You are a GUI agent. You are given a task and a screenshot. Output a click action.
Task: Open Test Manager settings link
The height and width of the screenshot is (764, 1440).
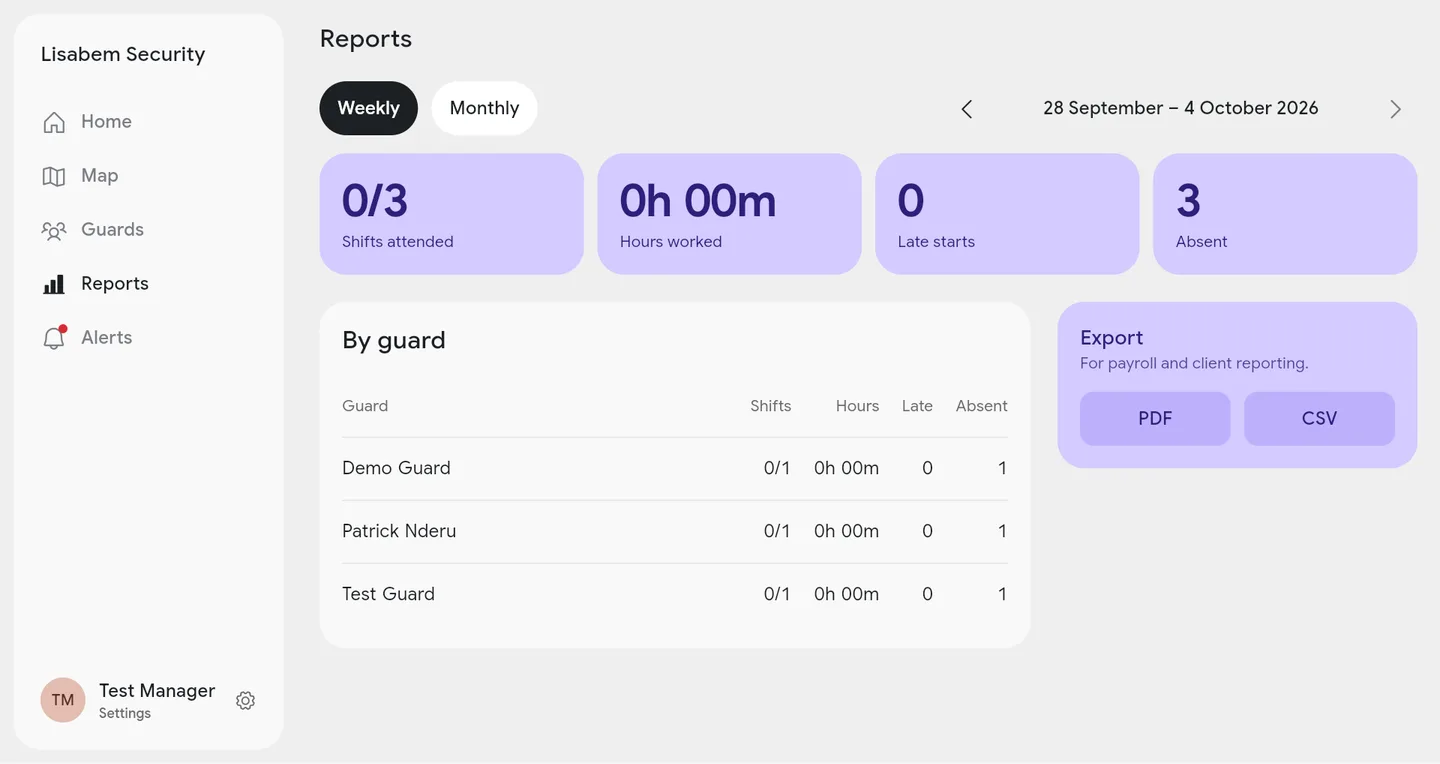point(157,700)
